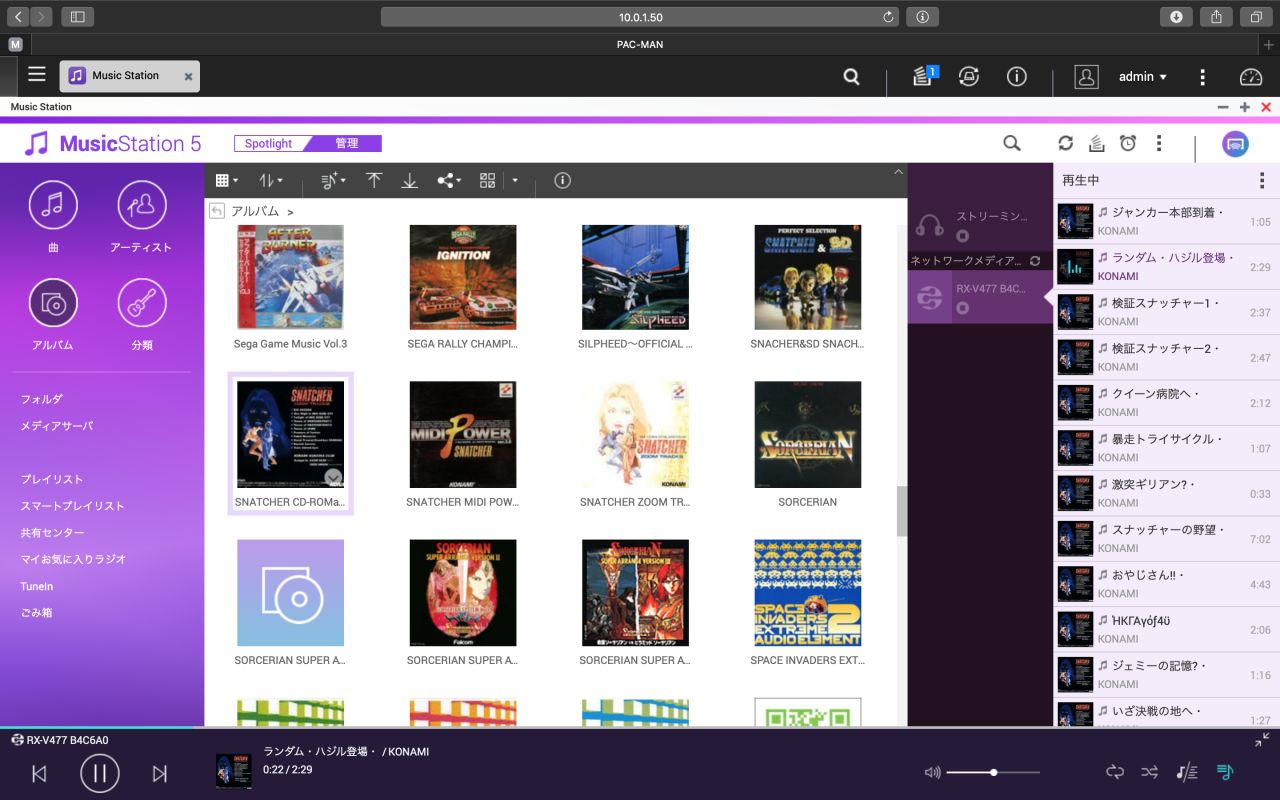Open the sort order dropdown
This screenshot has width=1280, height=800.
point(268,181)
